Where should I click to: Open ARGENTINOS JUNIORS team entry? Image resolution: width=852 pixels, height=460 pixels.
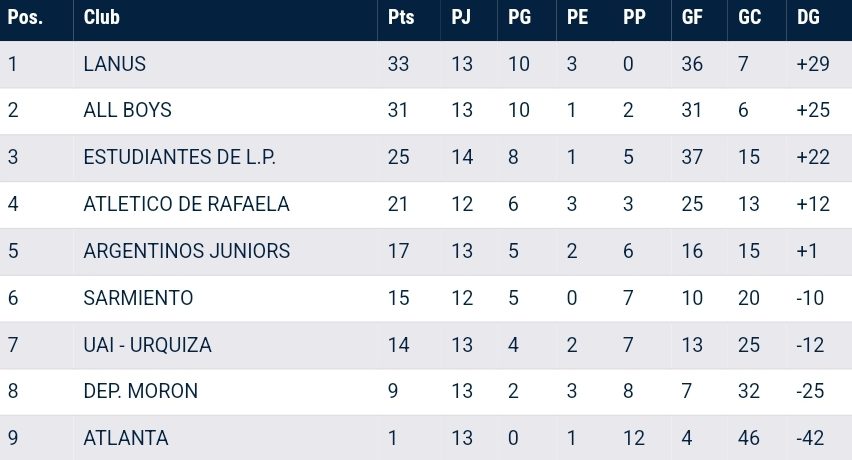[187, 251]
